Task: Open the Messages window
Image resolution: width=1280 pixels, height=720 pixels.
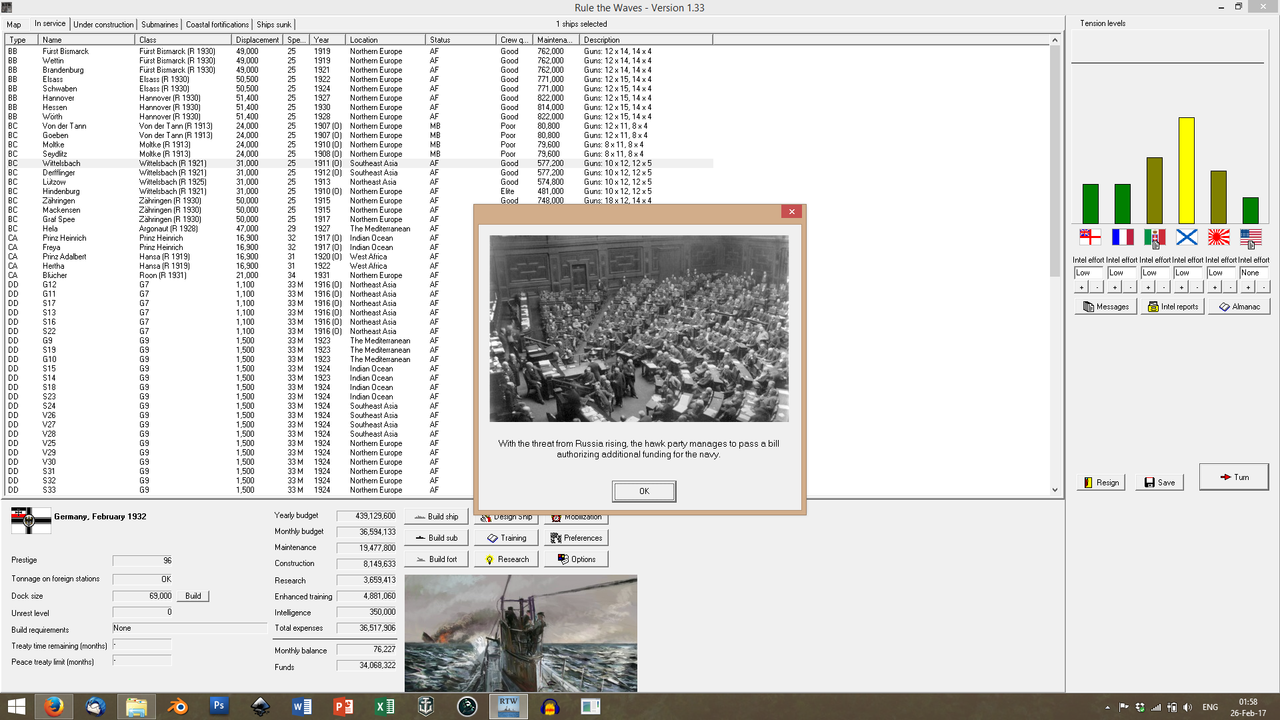Action: click(x=1105, y=306)
